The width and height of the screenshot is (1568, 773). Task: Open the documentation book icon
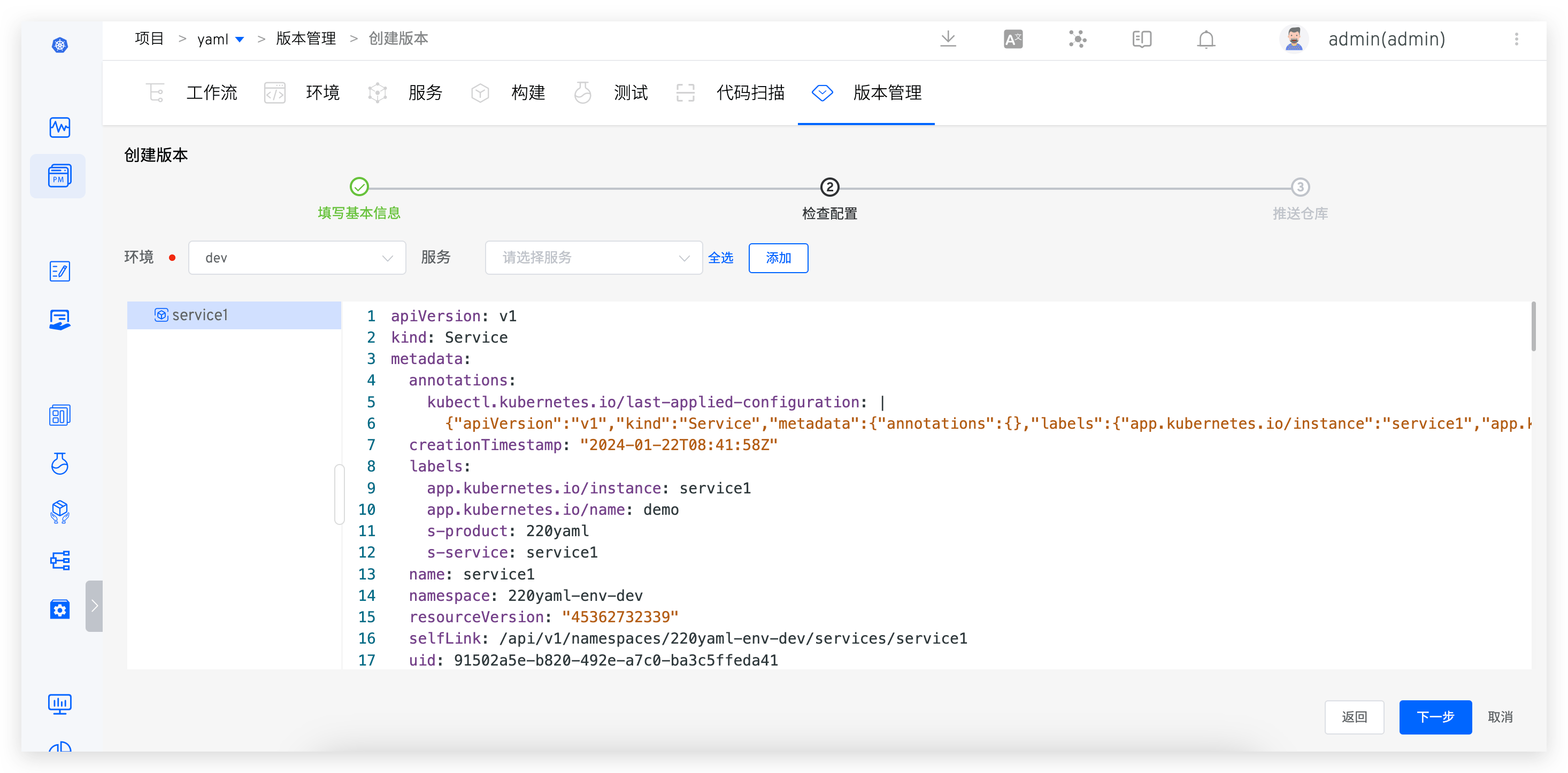pos(1141,40)
